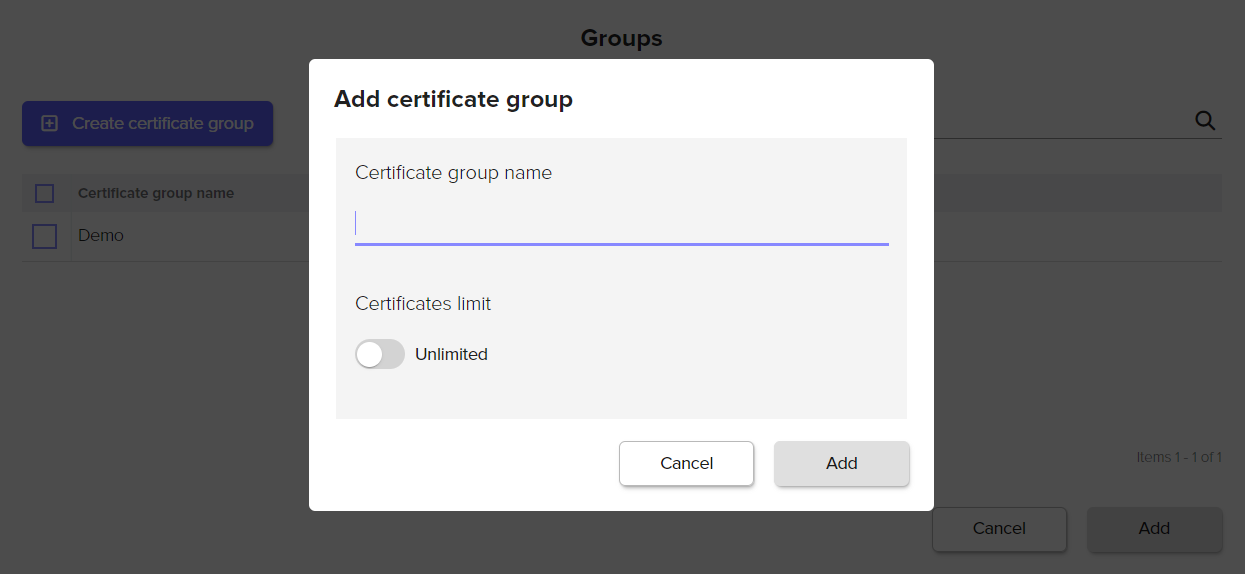Select the Demo group name in the table
This screenshot has width=1245, height=574.
(101, 236)
